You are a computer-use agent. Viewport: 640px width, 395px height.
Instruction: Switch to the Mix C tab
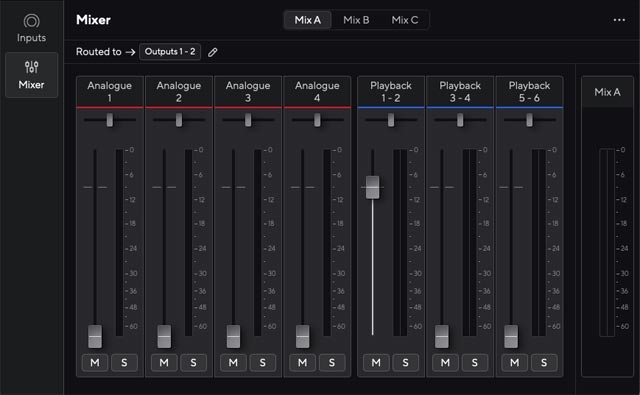404,20
